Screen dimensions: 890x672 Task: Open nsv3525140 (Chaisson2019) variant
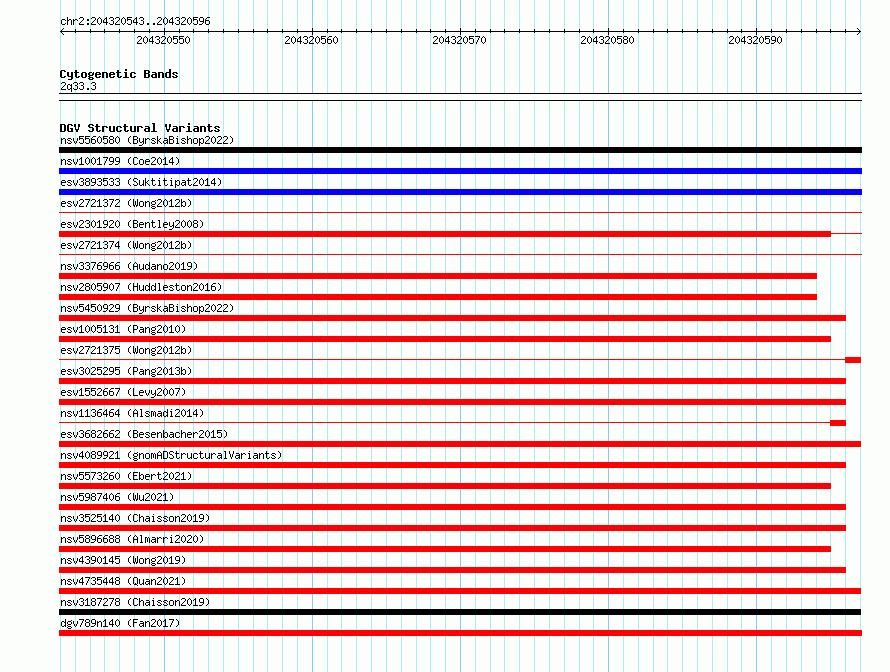(x=135, y=518)
